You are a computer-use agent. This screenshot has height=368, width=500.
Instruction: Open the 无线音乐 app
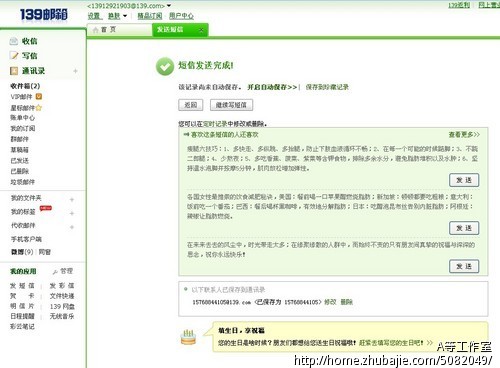click(x=62, y=316)
